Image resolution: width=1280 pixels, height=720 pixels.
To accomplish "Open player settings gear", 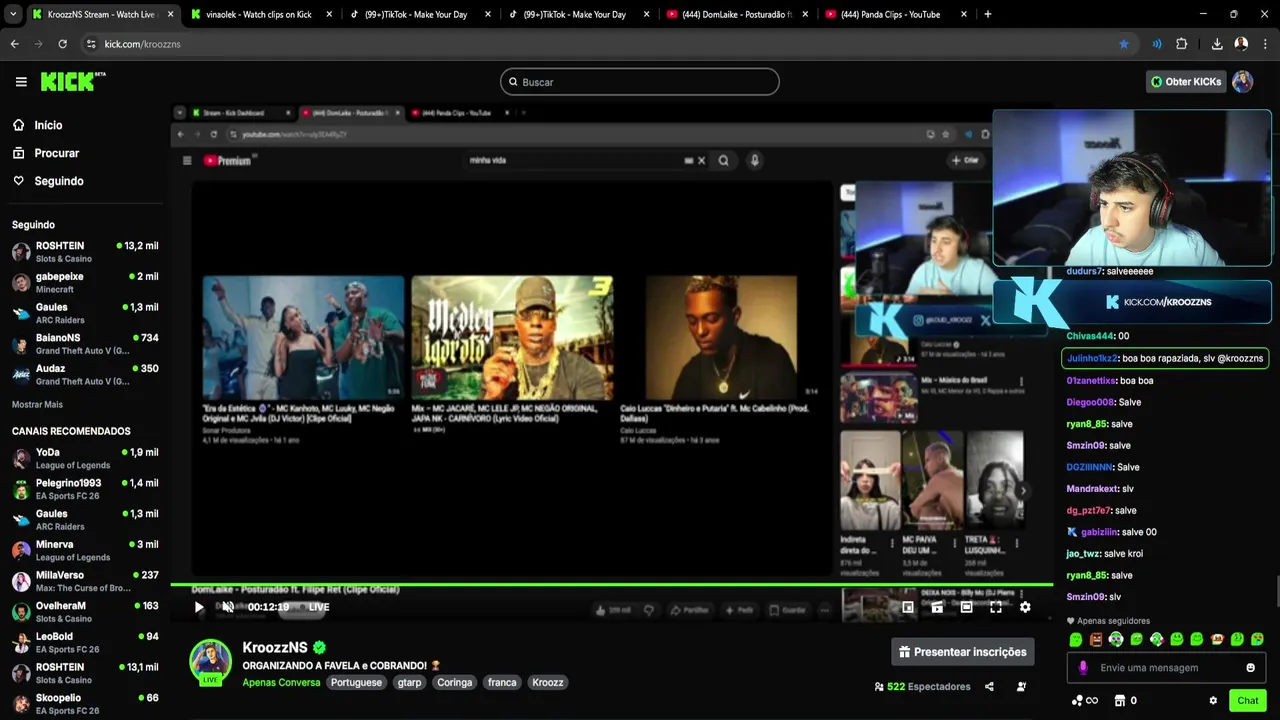I will tap(1025, 607).
